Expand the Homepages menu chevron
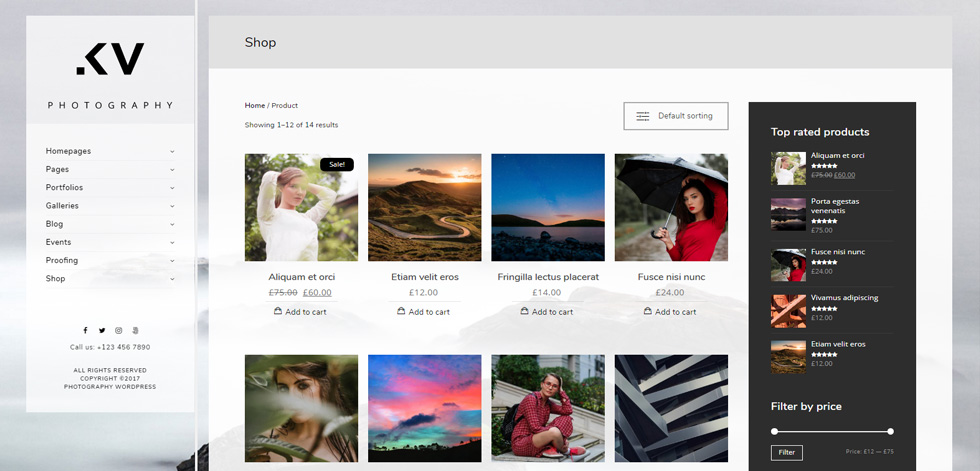This screenshot has height=471, width=980. tap(172, 151)
